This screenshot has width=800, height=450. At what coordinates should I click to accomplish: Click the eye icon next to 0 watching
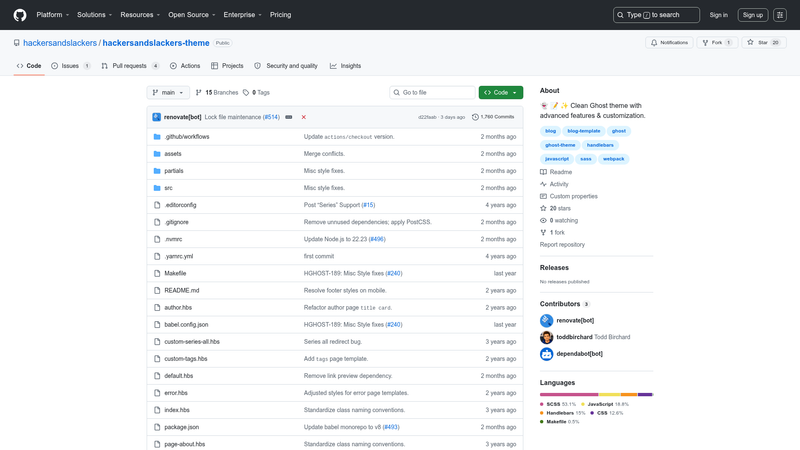coord(543,220)
